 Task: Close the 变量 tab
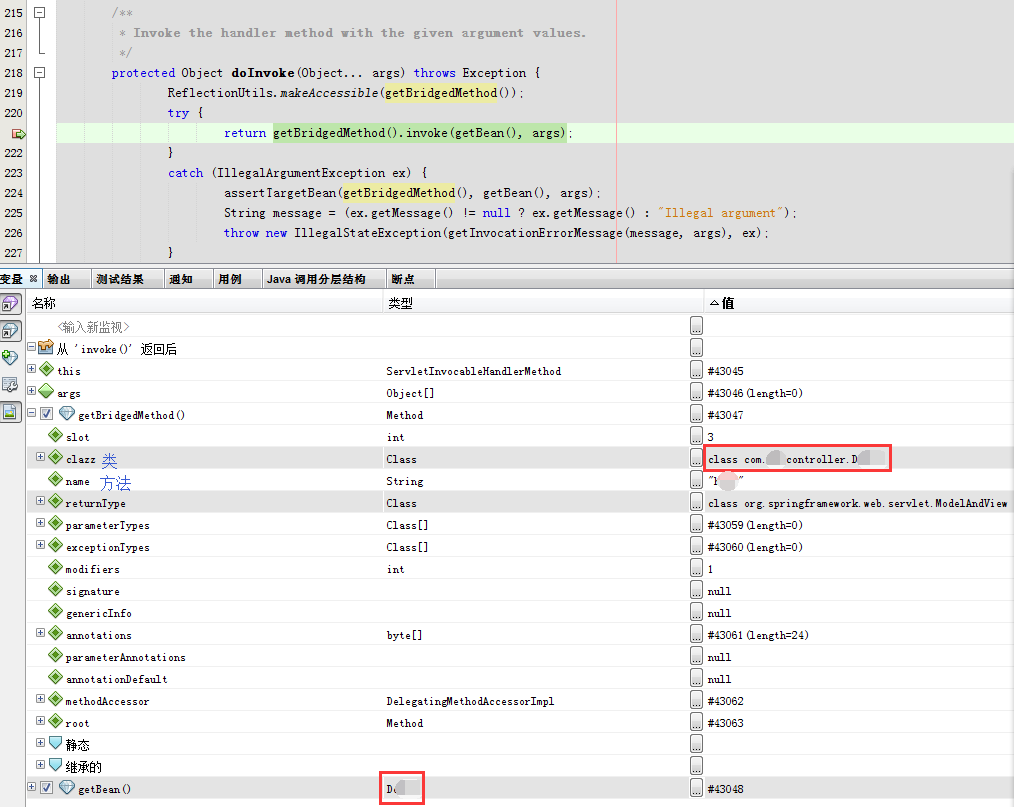tap(34, 279)
